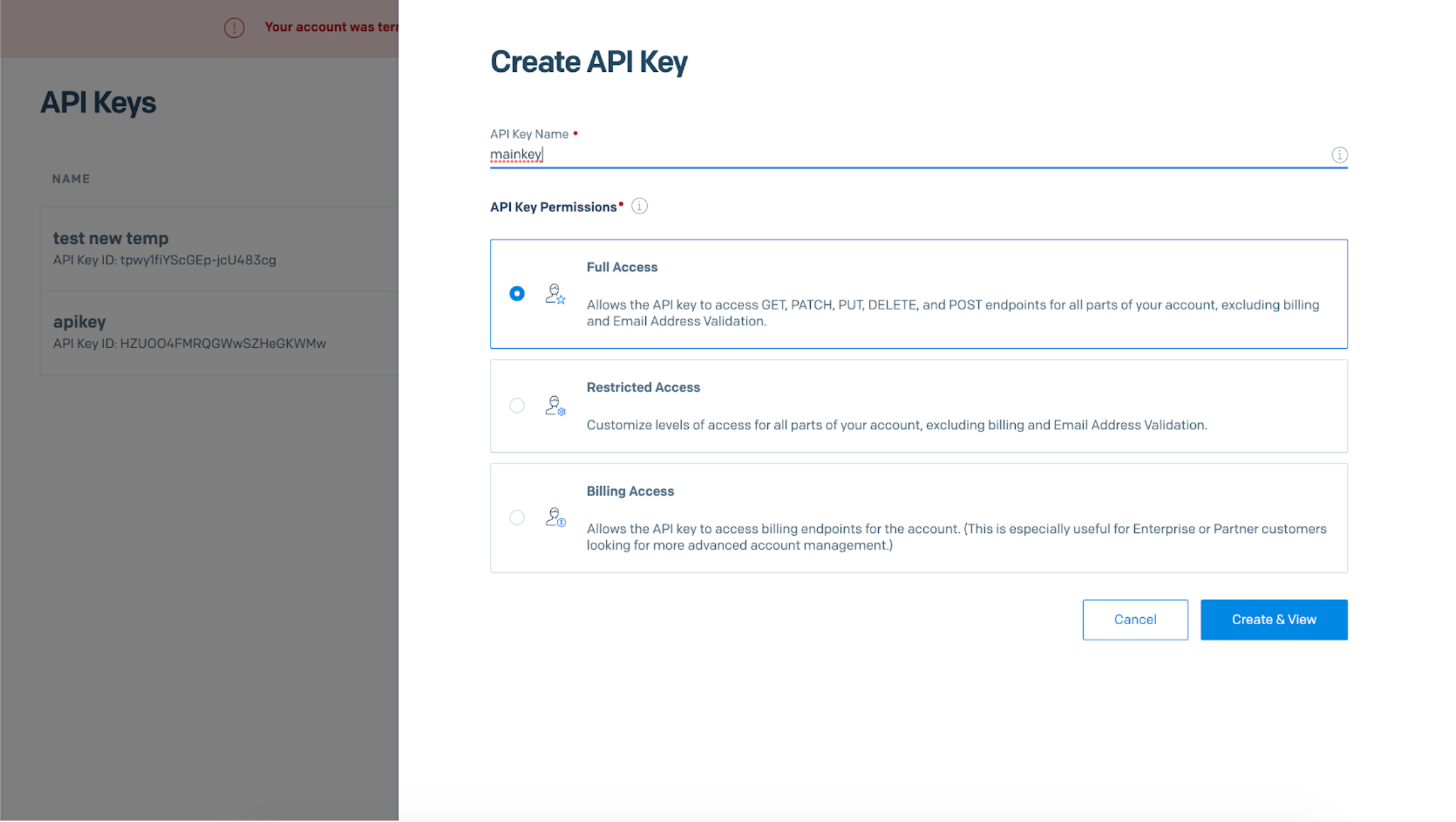The image size is (1456, 822).
Task: Click the Create & View button
Action: click(1274, 620)
